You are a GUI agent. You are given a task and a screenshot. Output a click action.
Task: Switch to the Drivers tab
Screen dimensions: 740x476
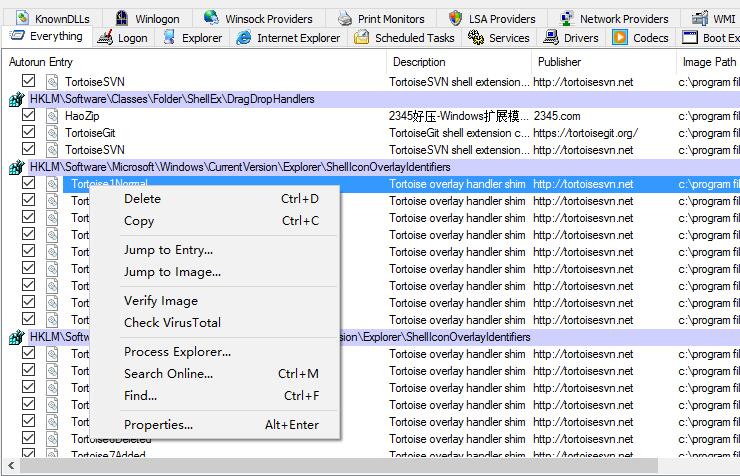click(x=571, y=37)
